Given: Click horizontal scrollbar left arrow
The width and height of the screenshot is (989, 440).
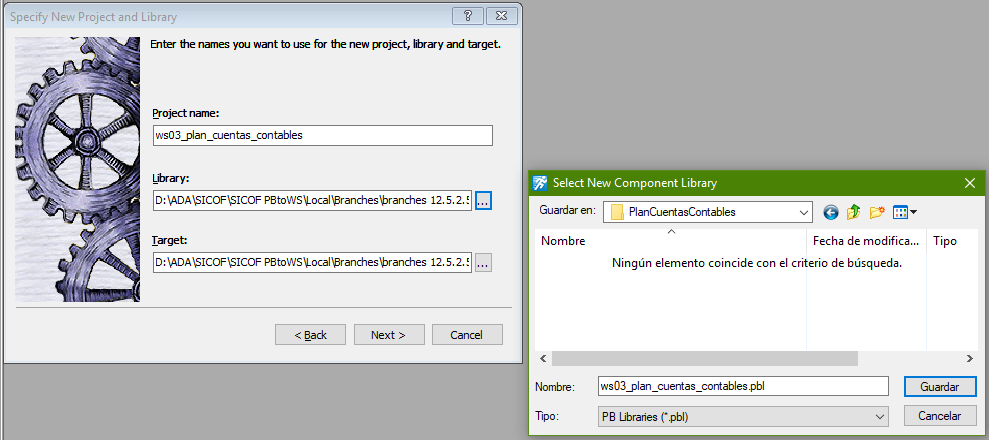Looking at the screenshot, I should (543, 359).
